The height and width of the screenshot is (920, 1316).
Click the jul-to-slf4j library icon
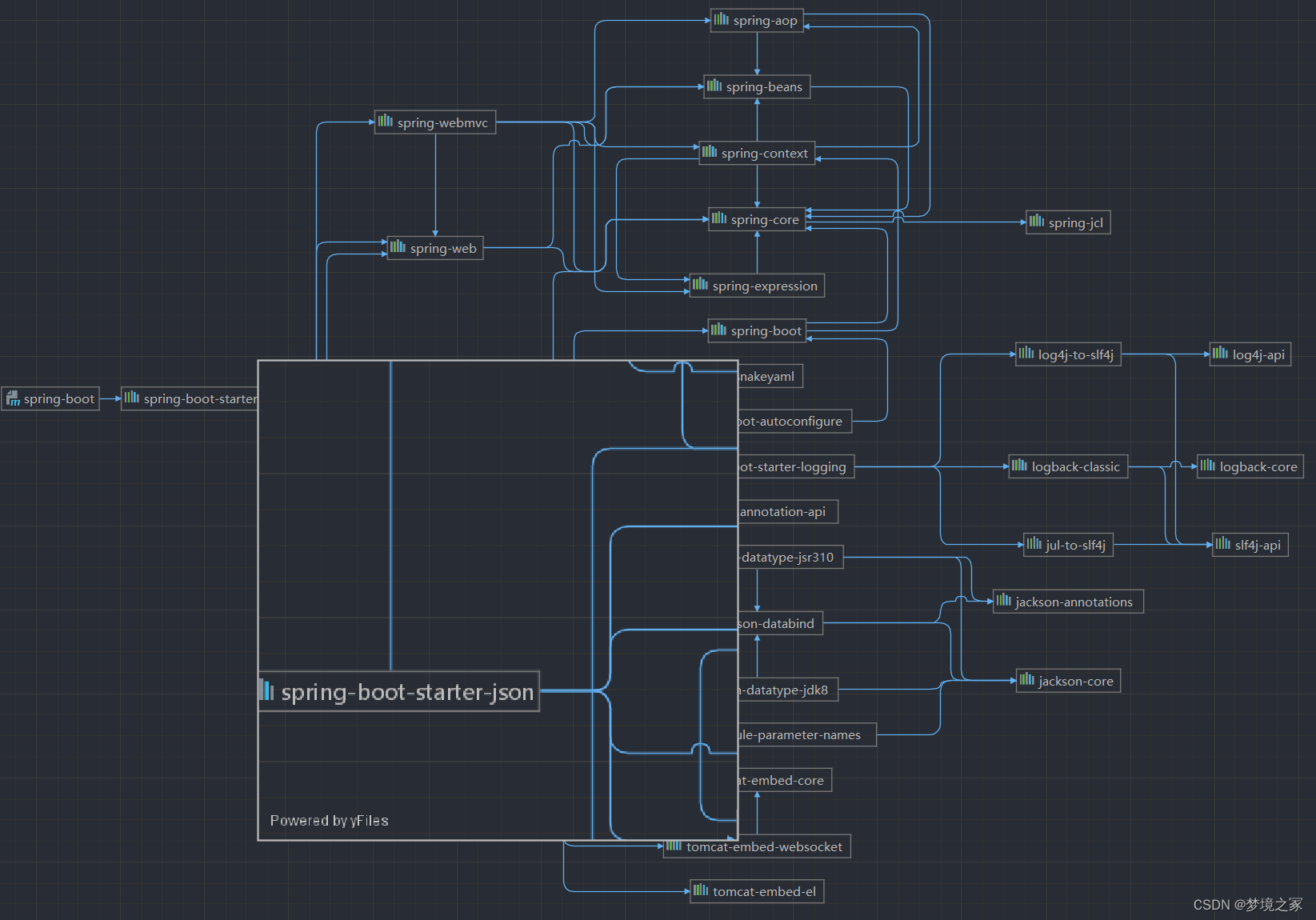[x=1034, y=543]
